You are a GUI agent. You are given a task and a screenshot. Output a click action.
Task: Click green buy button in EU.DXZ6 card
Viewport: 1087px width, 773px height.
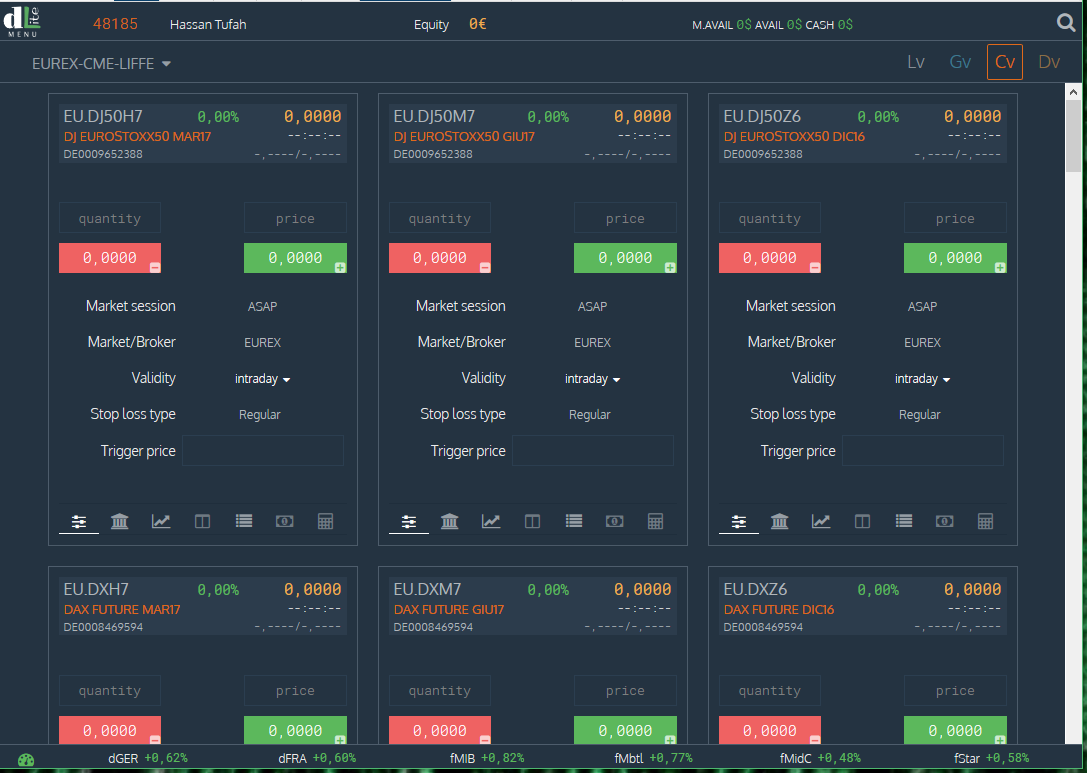click(955, 730)
